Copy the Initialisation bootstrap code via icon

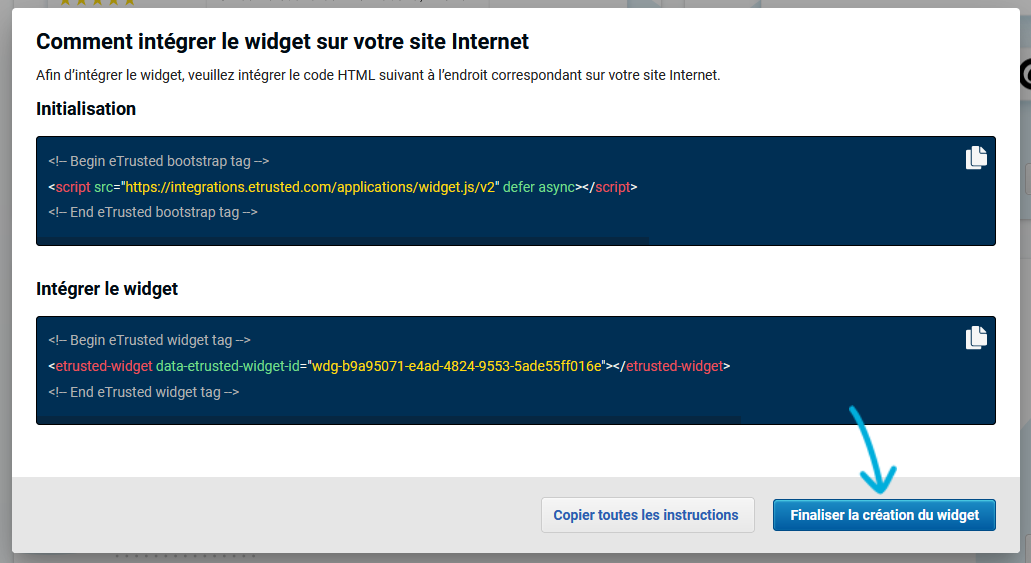point(976,158)
